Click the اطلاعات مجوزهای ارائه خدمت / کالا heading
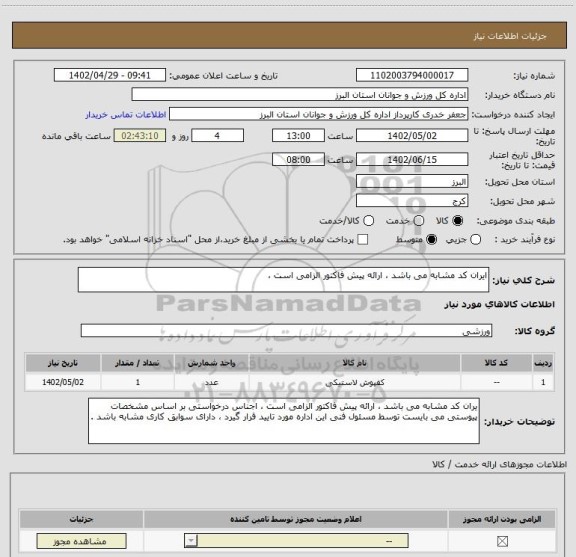This screenshot has width=576, height=557. click(499, 464)
